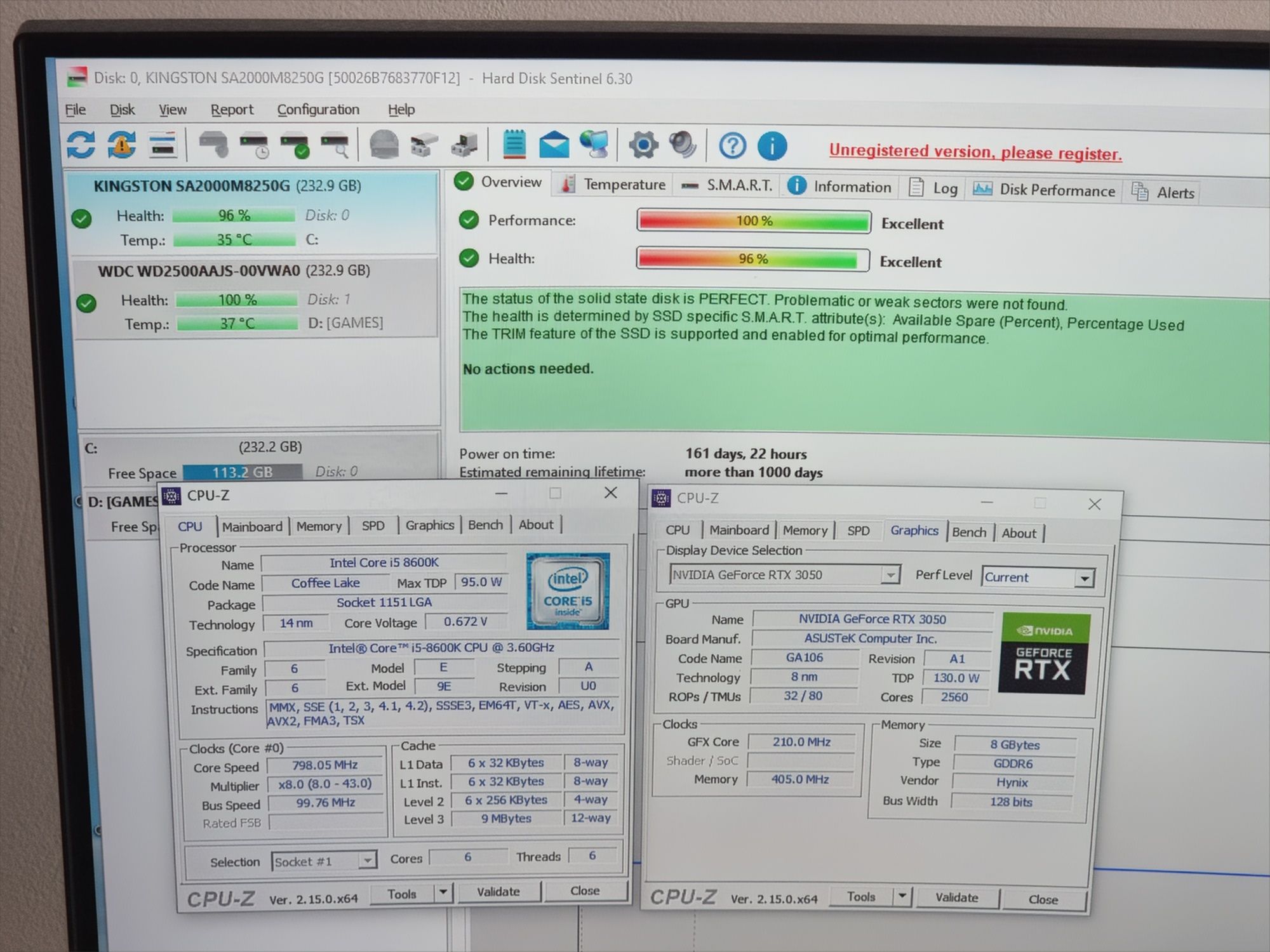Open the display device selection dropdown
1270x952 pixels.
[x=891, y=575]
